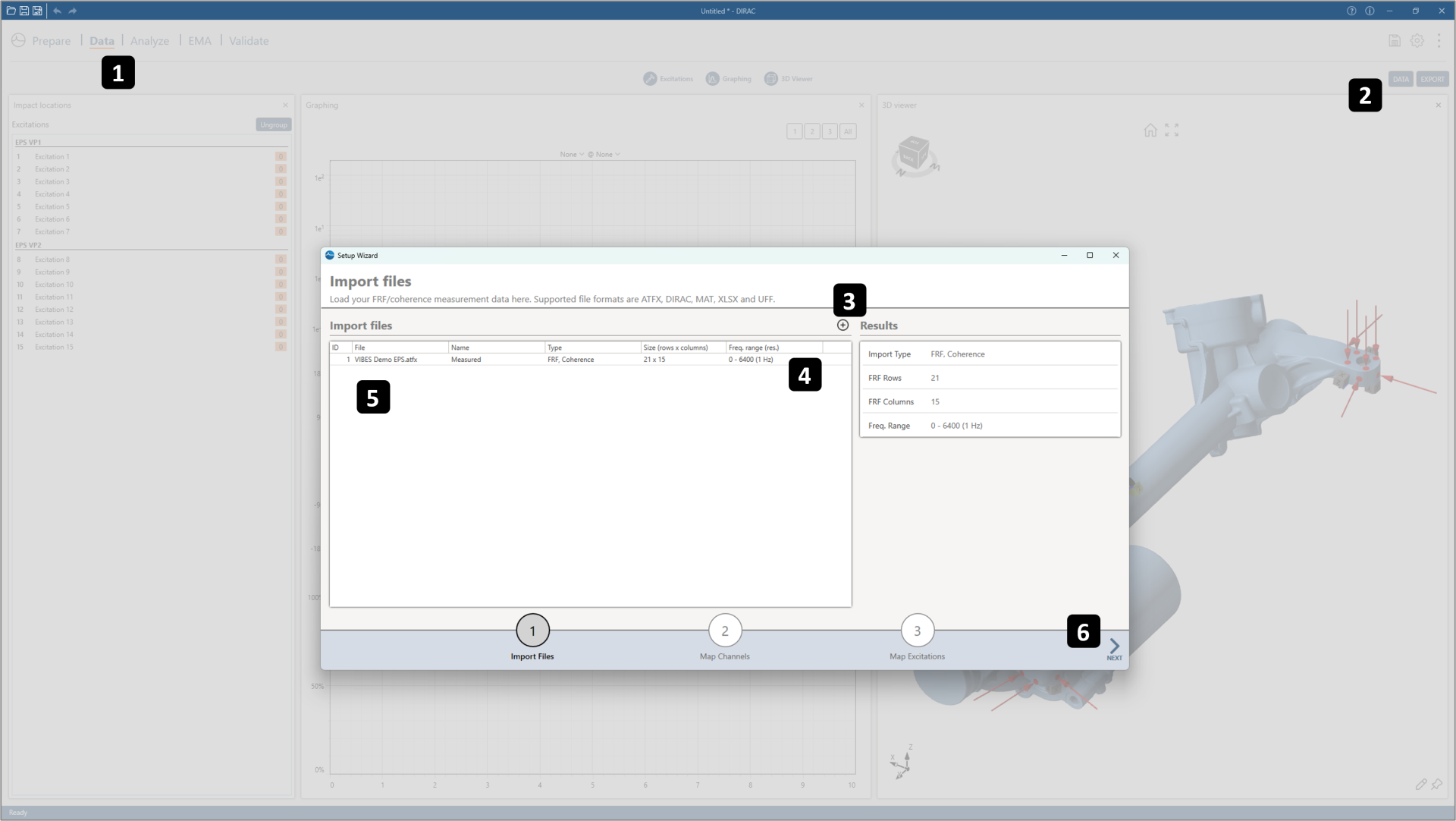This screenshot has width=1456, height=821.
Task: Toggle the 3D Viewer panel button
Action: pyautogui.click(x=789, y=79)
